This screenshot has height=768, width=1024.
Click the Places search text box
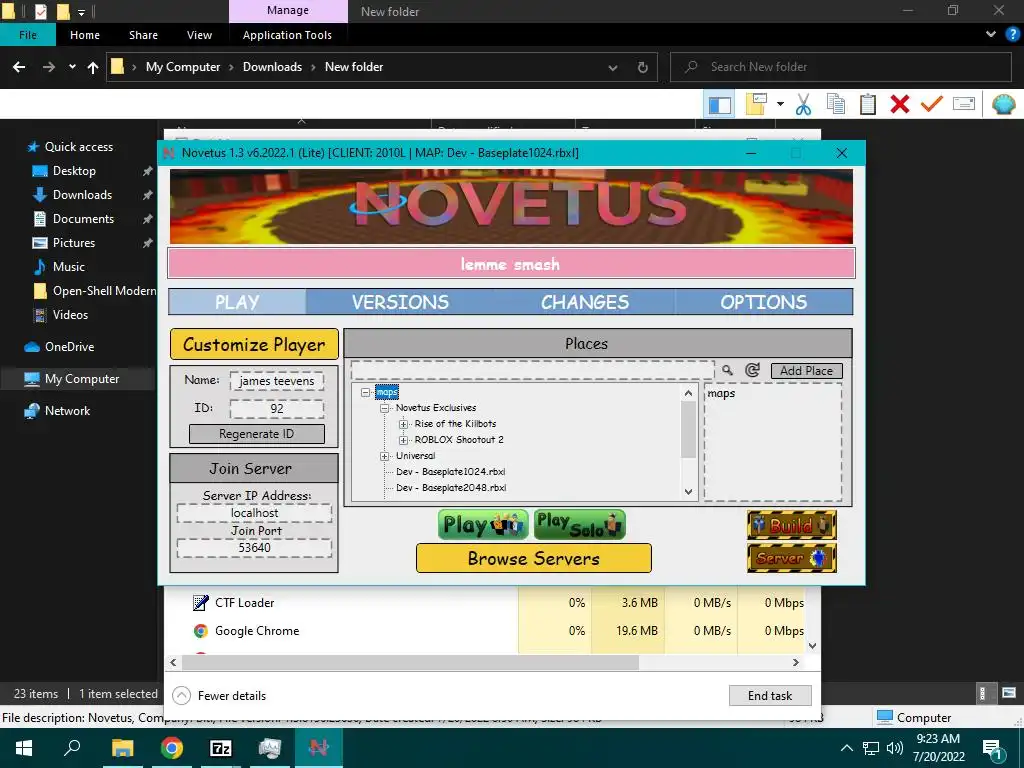[x=532, y=370]
